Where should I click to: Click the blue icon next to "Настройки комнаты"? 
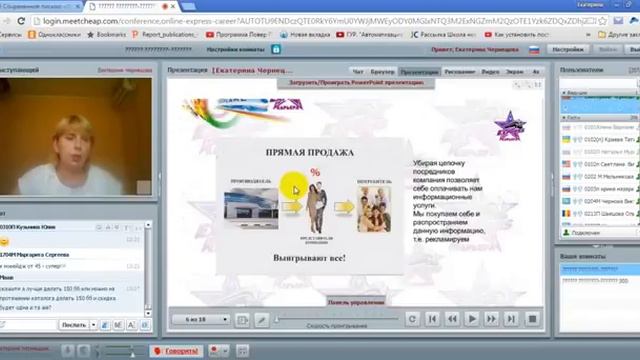click(276, 49)
